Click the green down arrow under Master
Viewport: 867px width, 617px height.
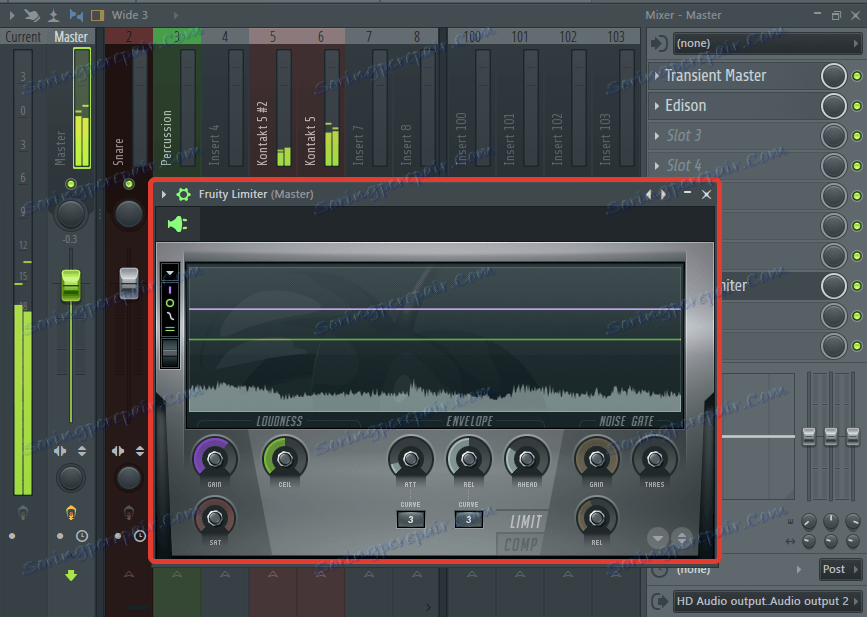click(71, 576)
